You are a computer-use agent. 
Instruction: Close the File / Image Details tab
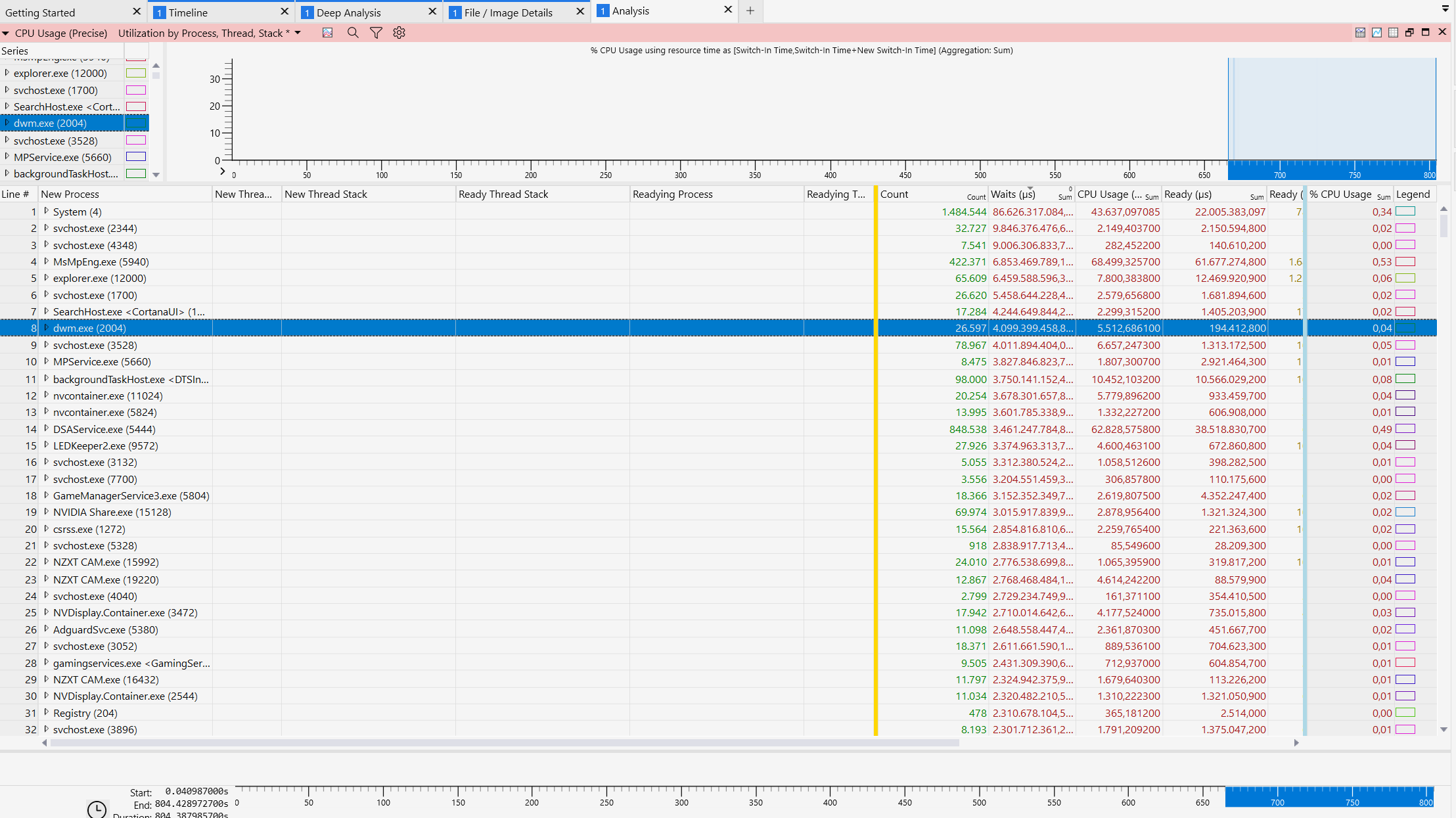[580, 12]
